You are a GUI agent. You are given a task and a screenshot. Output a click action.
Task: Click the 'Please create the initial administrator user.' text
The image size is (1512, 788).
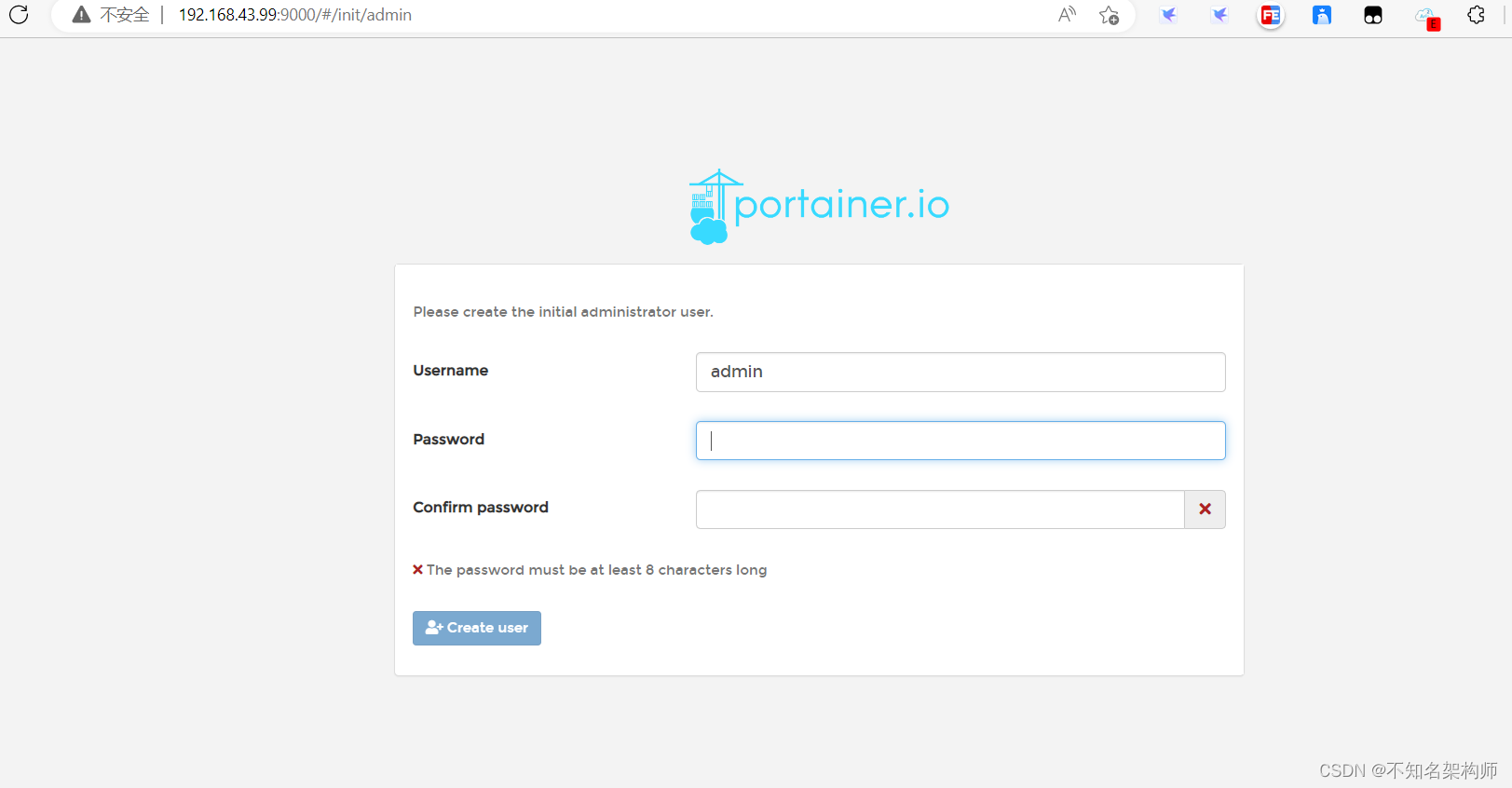click(x=563, y=312)
